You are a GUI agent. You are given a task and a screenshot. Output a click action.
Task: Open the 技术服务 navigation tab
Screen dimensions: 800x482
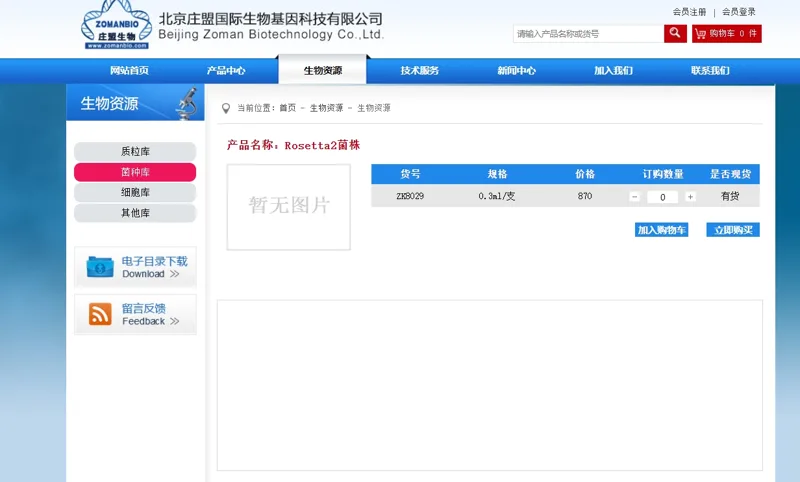click(x=419, y=70)
